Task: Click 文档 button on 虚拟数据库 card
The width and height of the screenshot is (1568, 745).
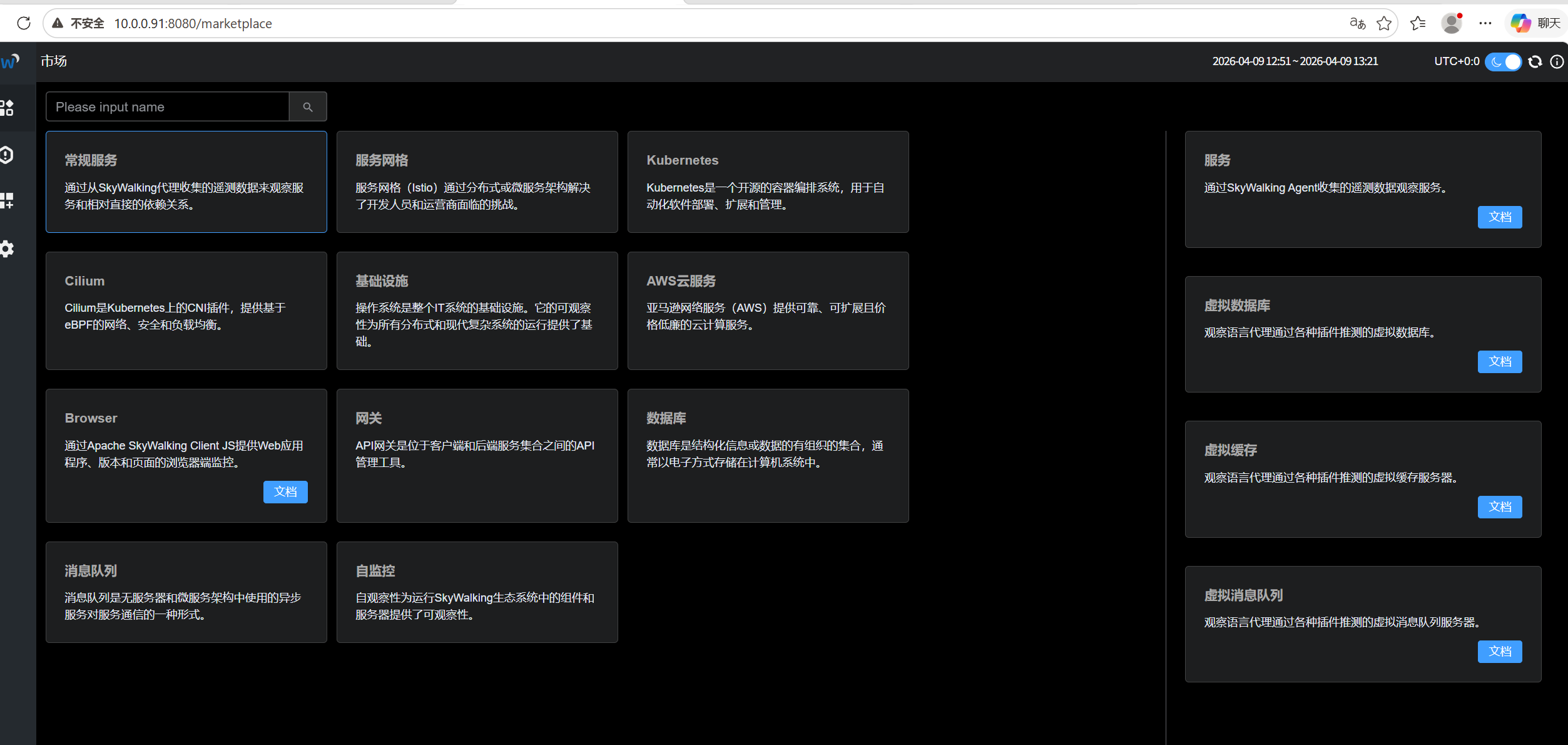Action: click(x=1499, y=362)
